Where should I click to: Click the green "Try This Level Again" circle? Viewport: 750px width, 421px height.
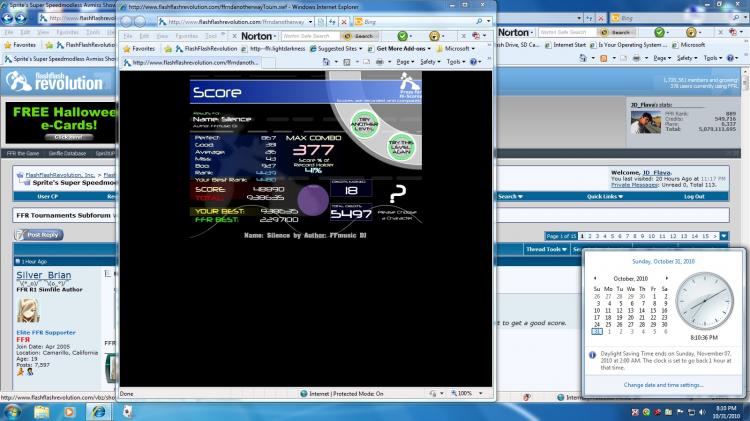(x=401, y=147)
